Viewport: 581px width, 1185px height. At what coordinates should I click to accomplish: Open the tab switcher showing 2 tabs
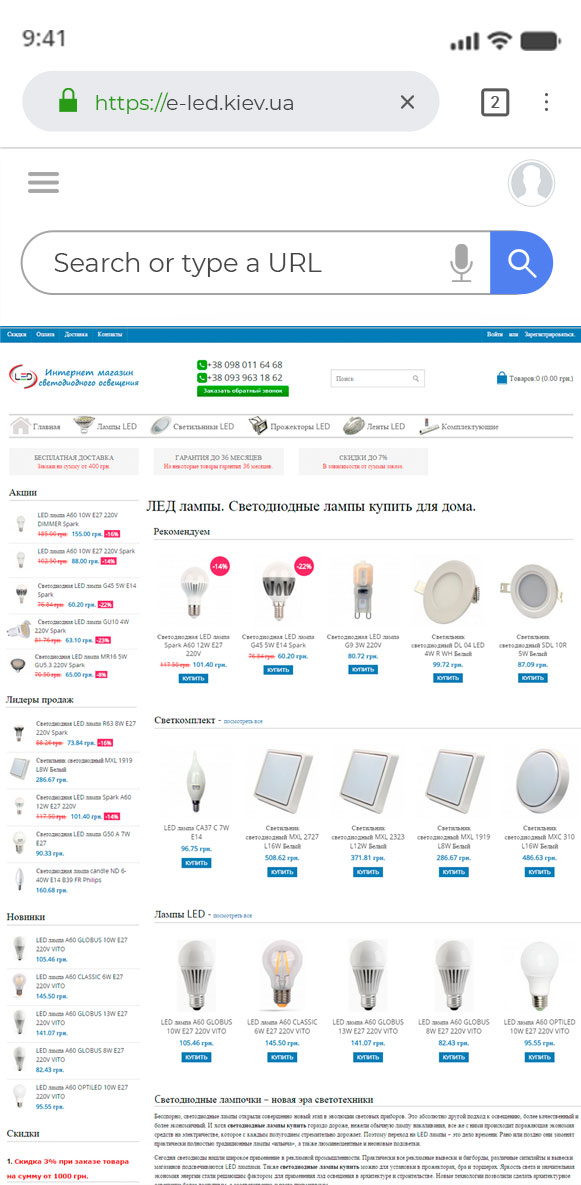point(495,102)
